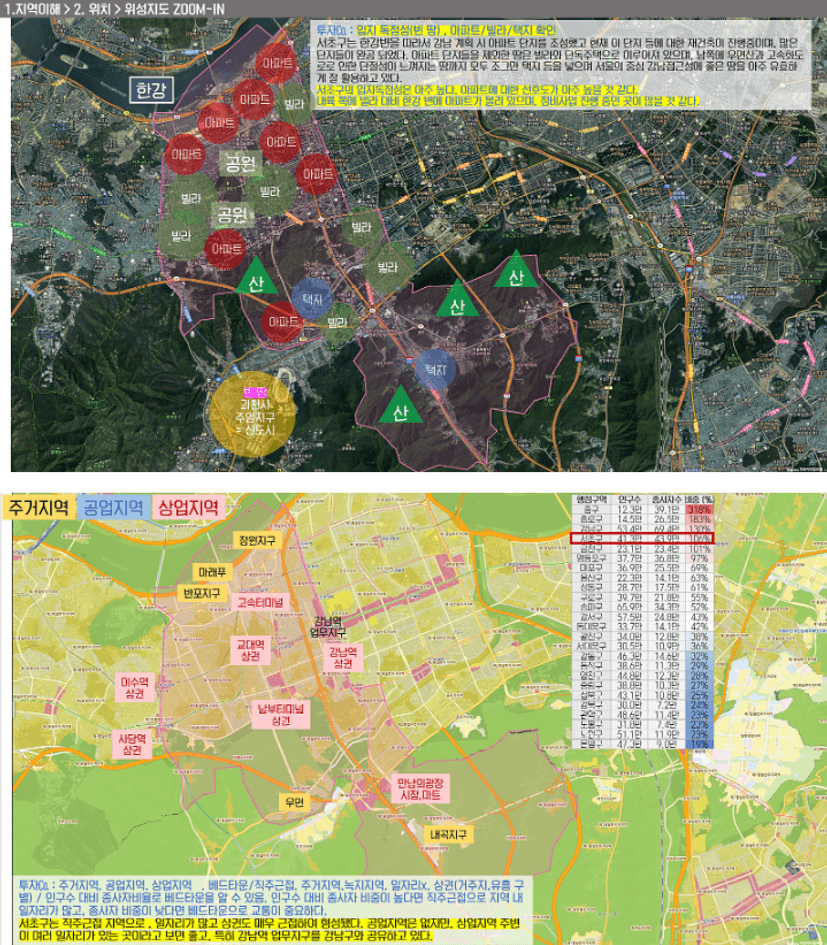Select the 서초구 cell in the highlighted row
Image resolution: width=827 pixels, height=945 pixels.
click(x=591, y=539)
